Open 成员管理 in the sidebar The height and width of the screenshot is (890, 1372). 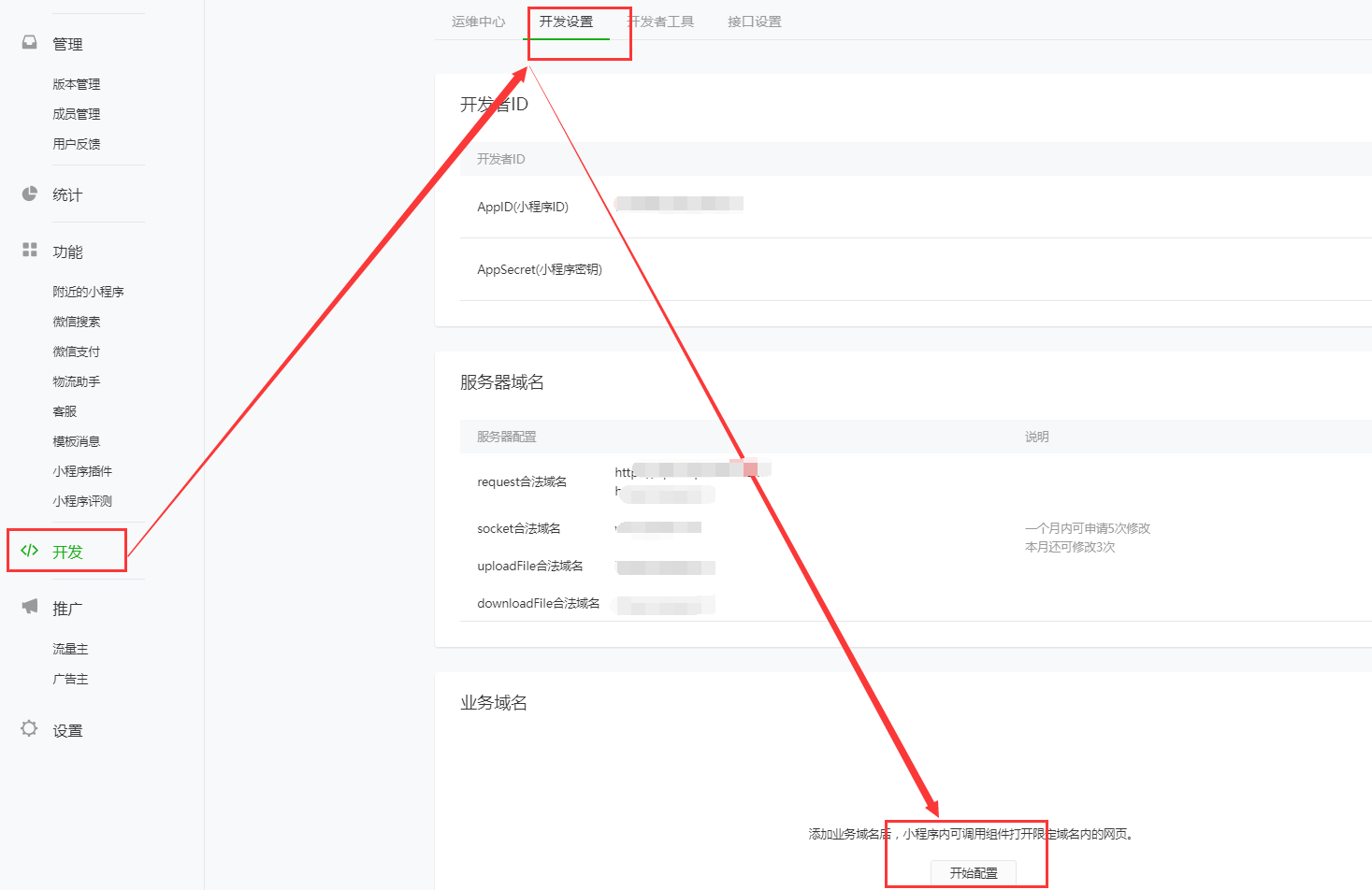point(77,114)
